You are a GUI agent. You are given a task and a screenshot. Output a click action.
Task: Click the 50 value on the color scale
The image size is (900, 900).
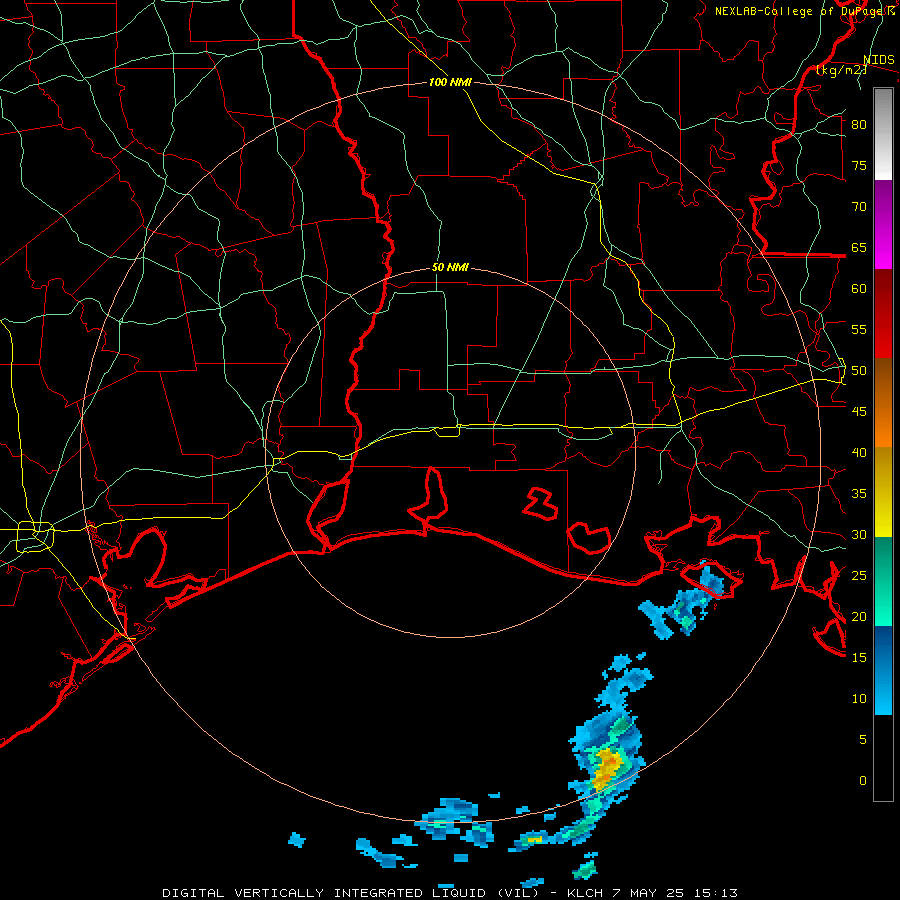click(859, 371)
